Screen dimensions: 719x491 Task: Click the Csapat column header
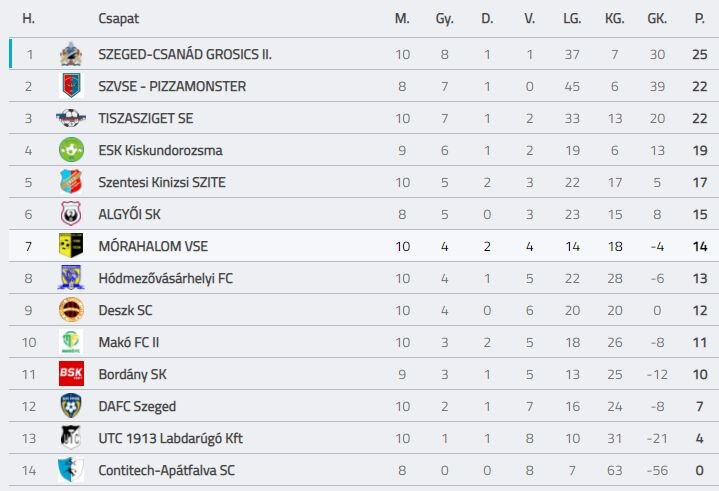click(119, 18)
